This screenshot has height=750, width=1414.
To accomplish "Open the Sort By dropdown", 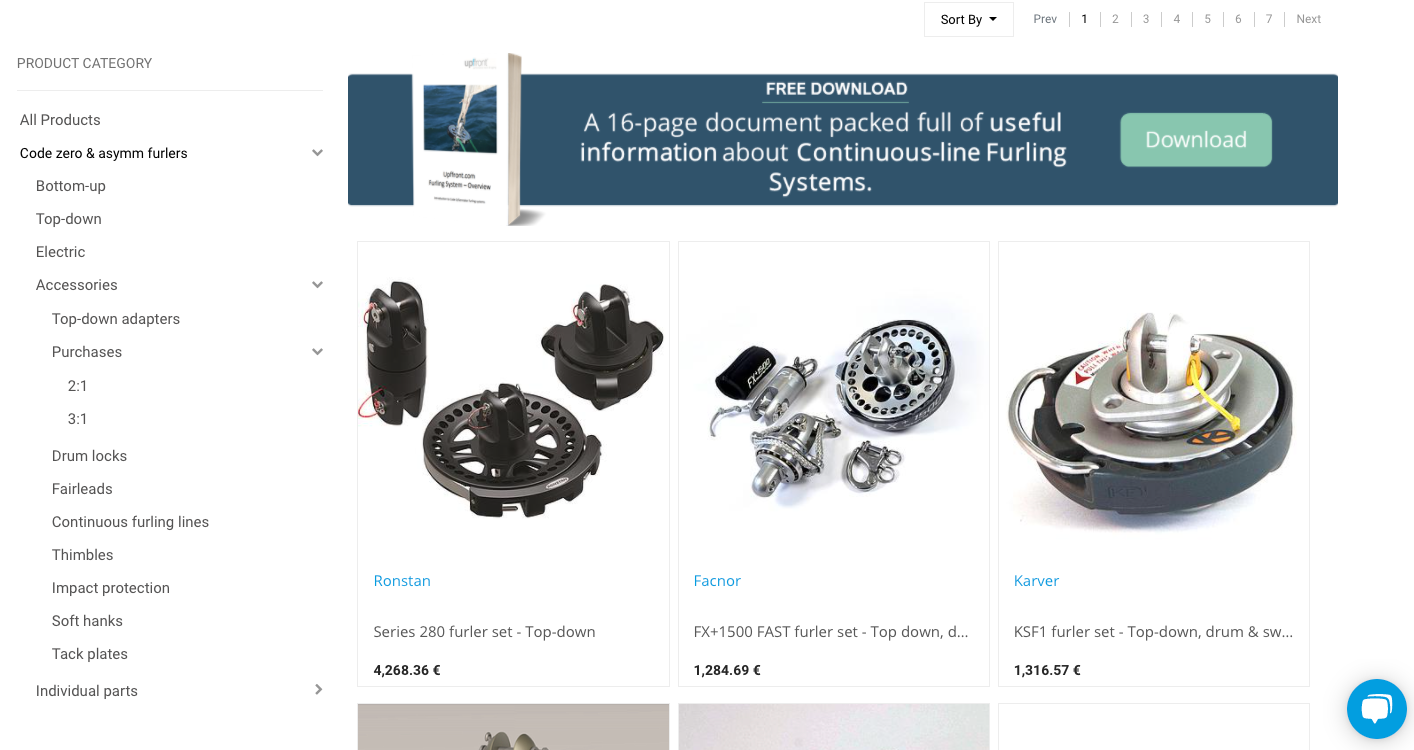I will coord(968,19).
